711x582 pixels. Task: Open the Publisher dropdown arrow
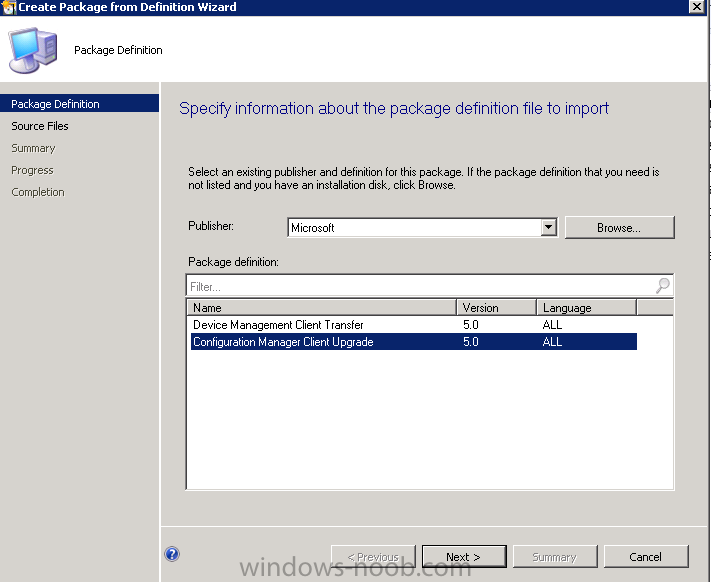(548, 227)
